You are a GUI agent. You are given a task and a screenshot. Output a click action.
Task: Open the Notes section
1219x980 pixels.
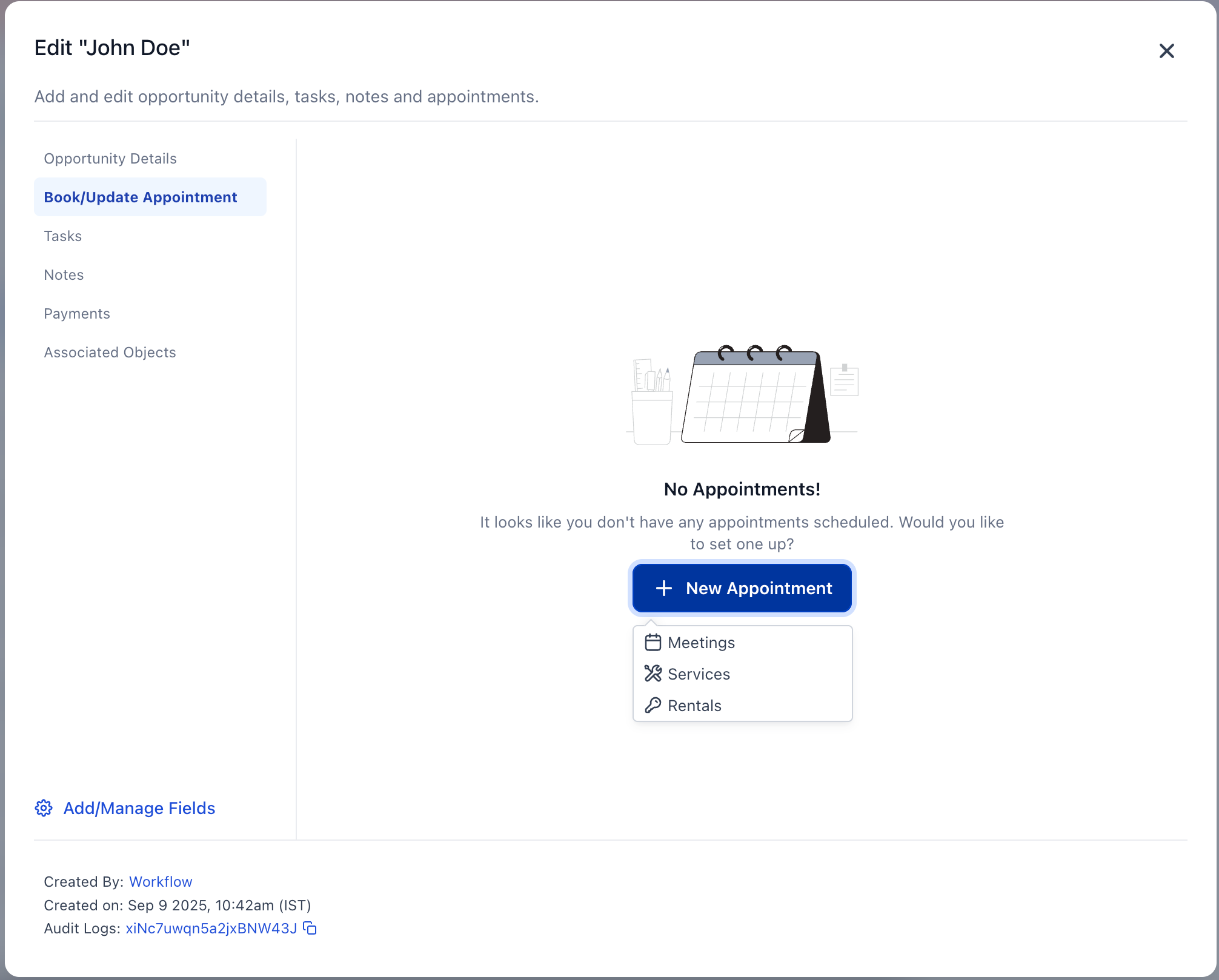64,274
